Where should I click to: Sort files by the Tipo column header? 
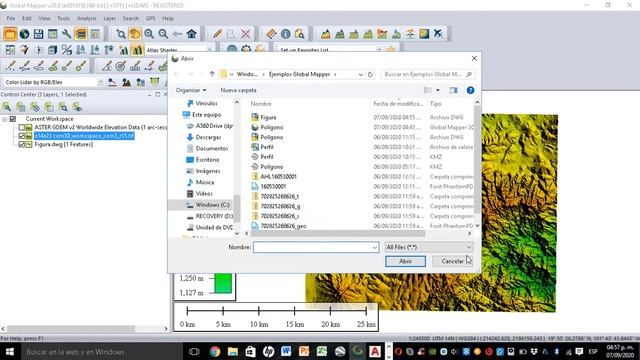coord(436,104)
